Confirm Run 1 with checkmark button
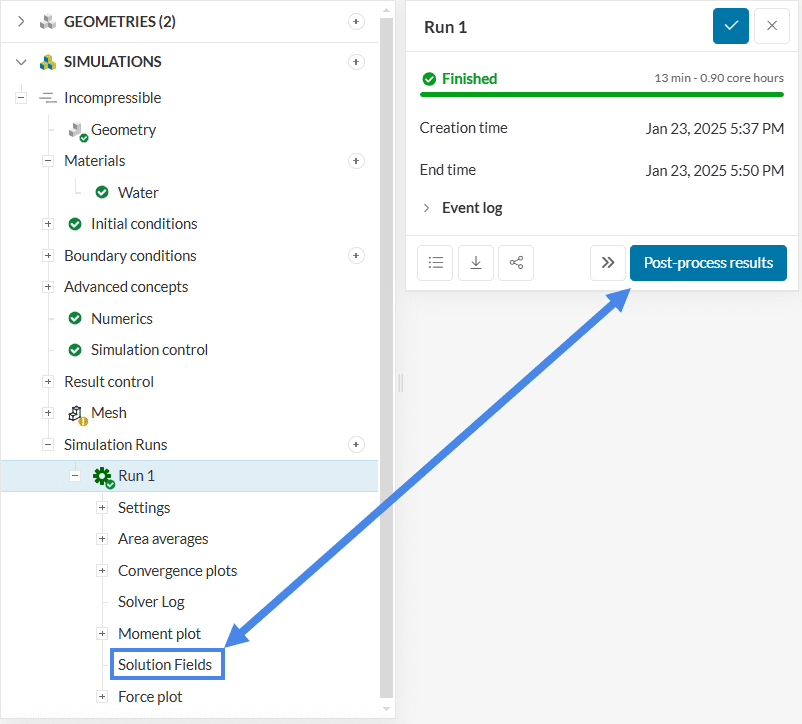Viewport: 802px width, 724px height. click(x=731, y=26)
